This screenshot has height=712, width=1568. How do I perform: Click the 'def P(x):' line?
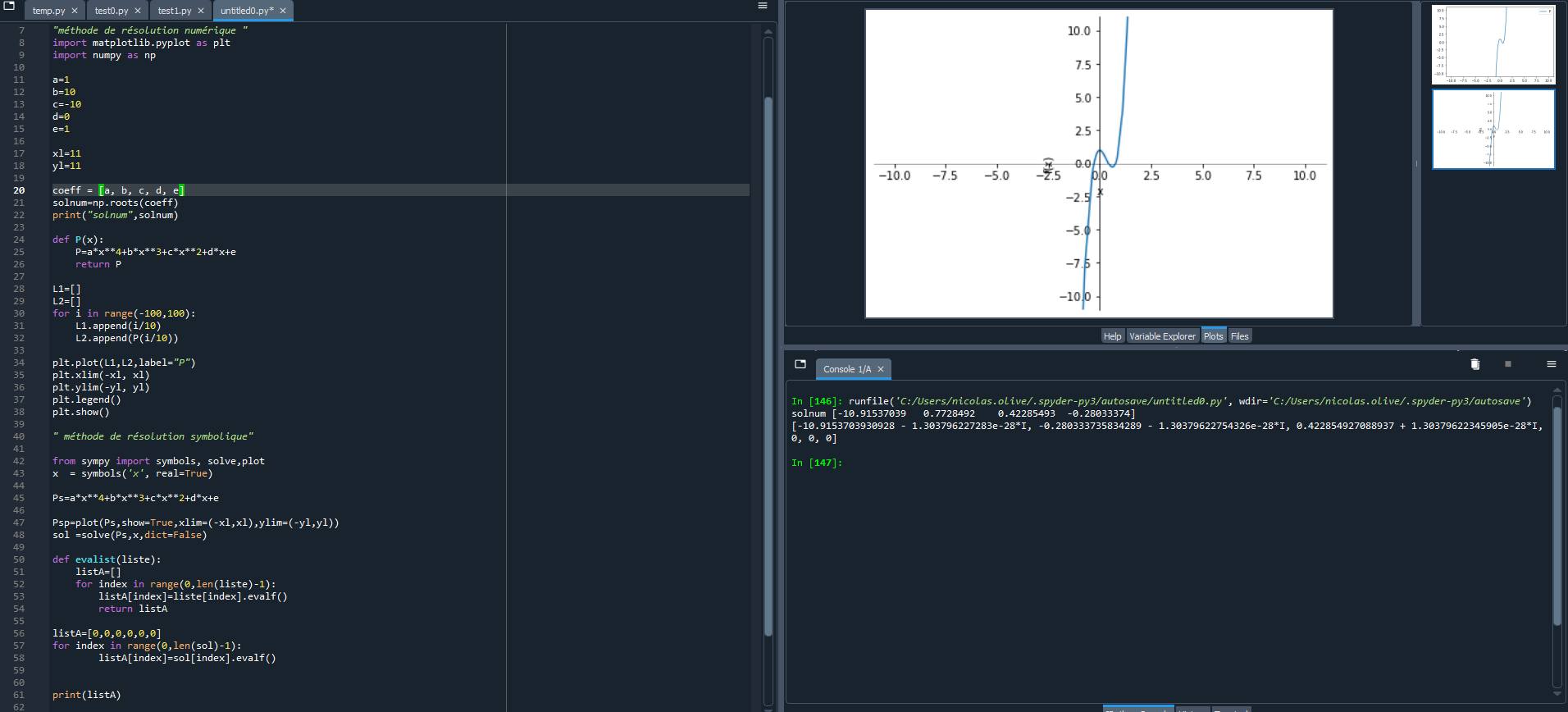click(78, 240)
